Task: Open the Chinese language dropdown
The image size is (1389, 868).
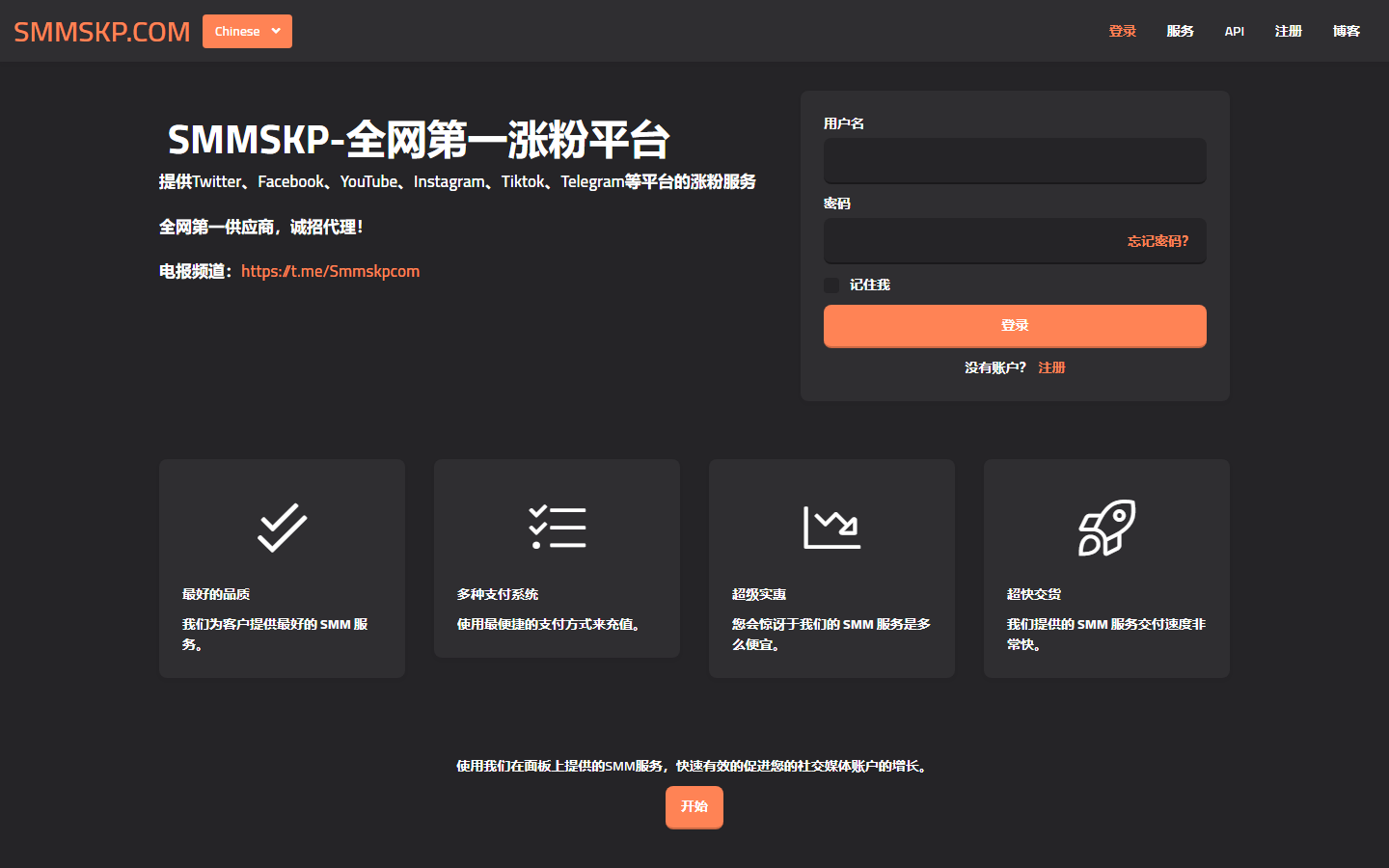Action: point(247,30)
